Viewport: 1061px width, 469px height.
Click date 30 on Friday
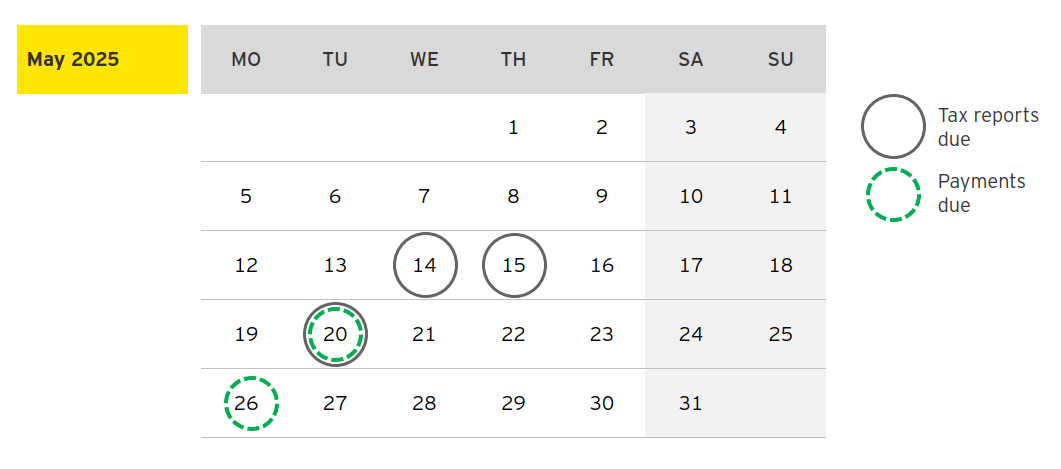click(602, 404)
